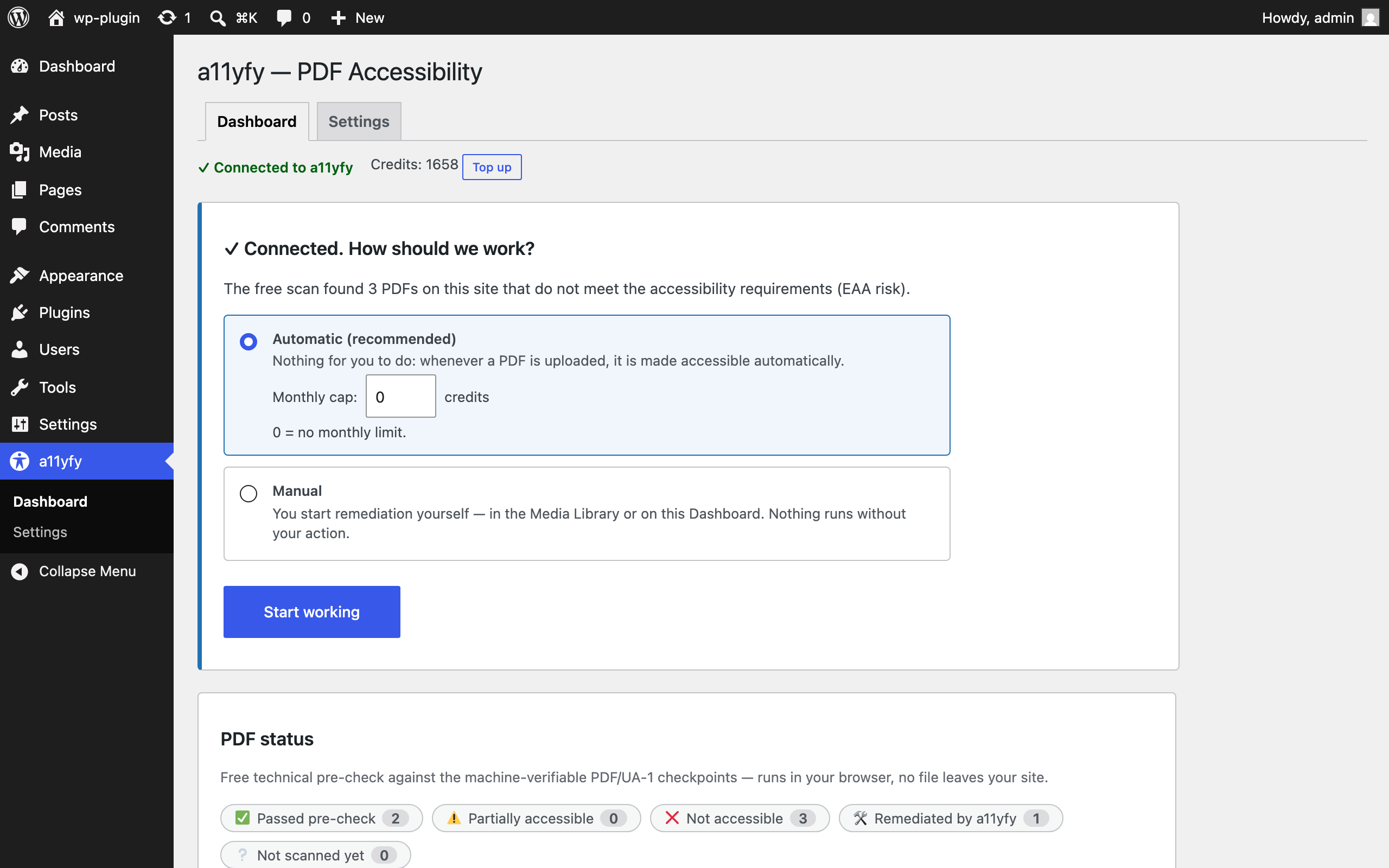
Task: Open the wp-plugin site home icon
Action: [x=56, y=18]
